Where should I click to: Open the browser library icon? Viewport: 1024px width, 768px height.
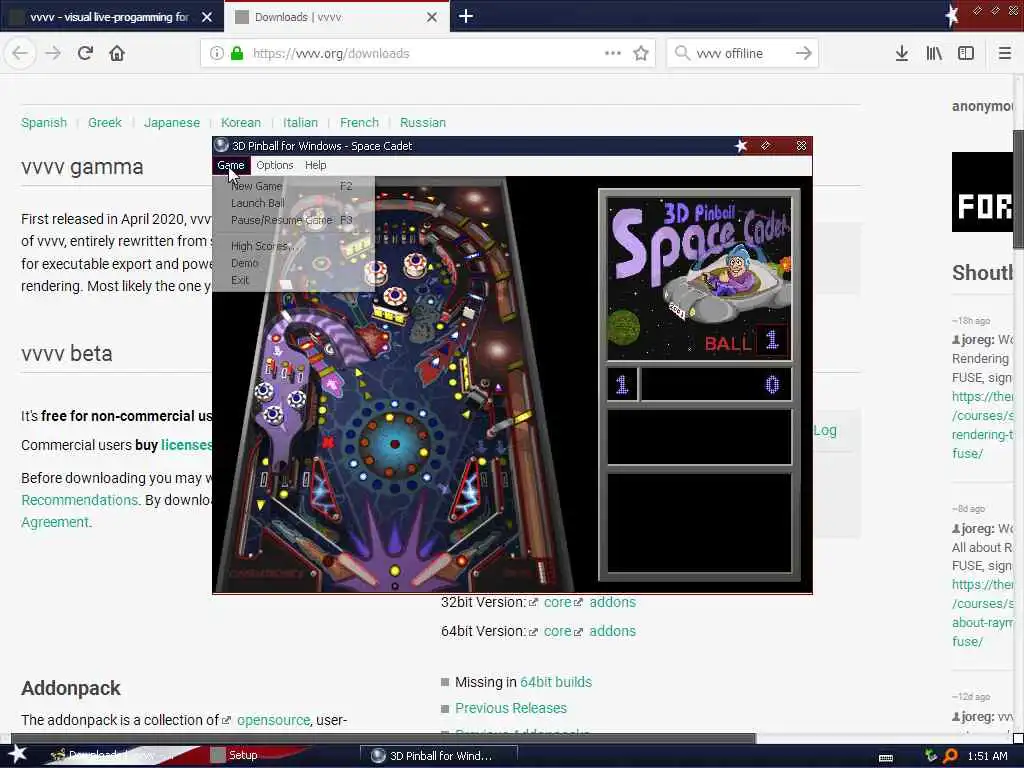coord(934,53)
